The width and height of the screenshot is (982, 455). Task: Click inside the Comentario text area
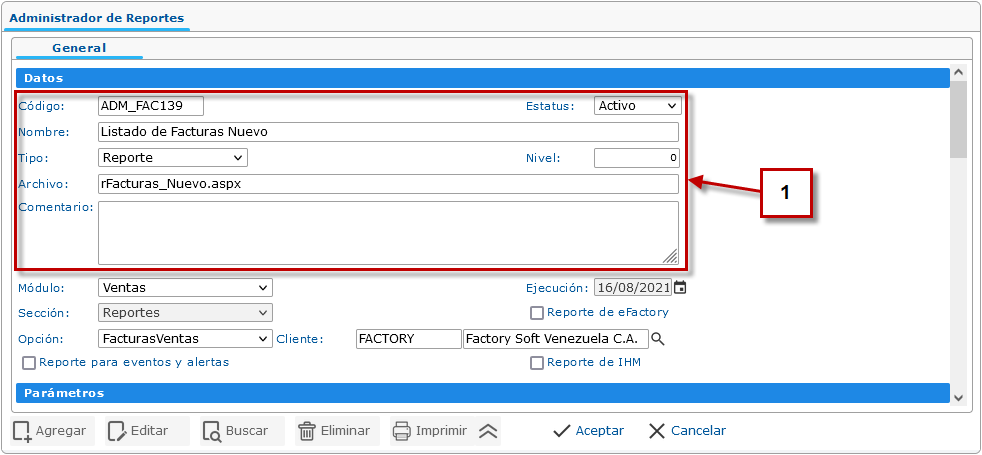[388, 233]
